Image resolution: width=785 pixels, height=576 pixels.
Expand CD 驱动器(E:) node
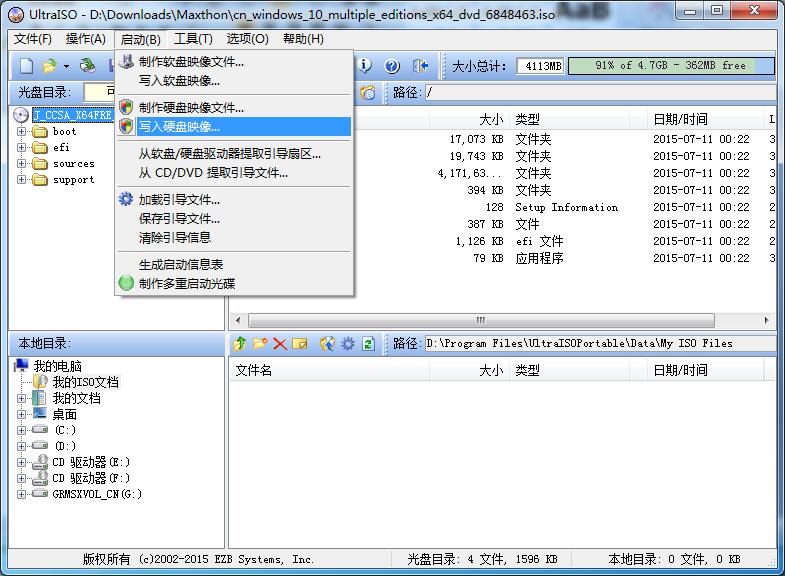pyautogui.click(x=21, y=462)
